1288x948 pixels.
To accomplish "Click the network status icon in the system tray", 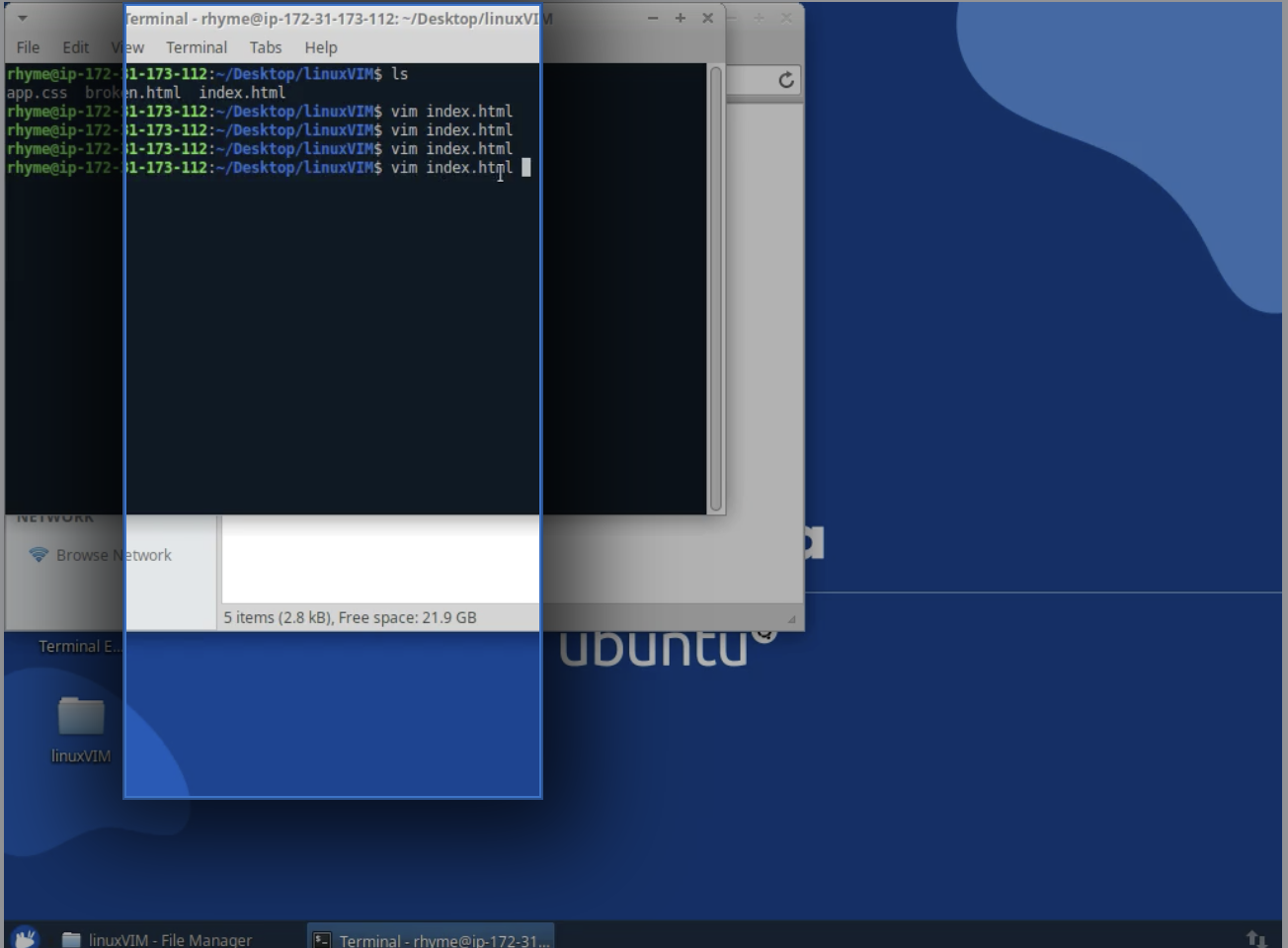I will pos(1254,939).
